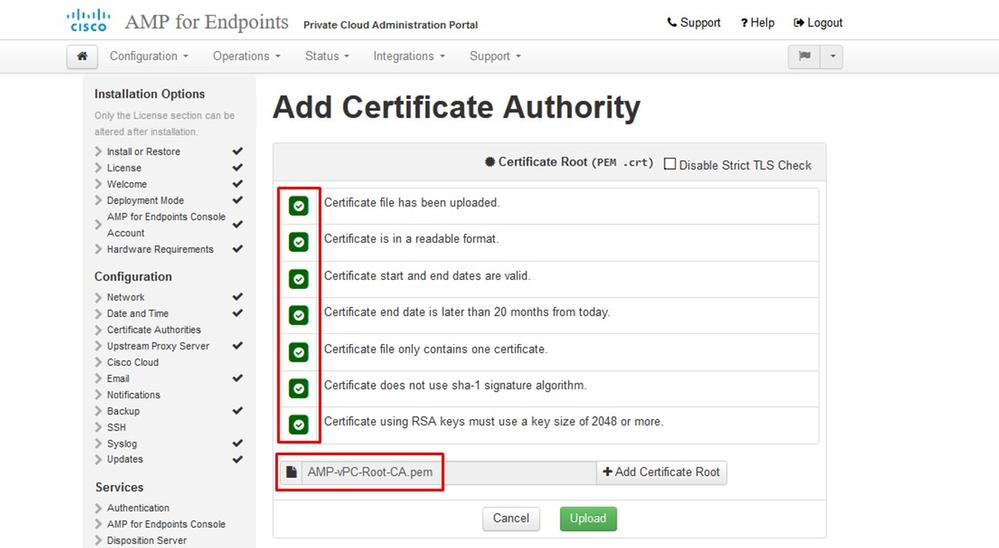Click the green check for 'does not use sha-1' row

pyautogui.click(x=299, y=389)
